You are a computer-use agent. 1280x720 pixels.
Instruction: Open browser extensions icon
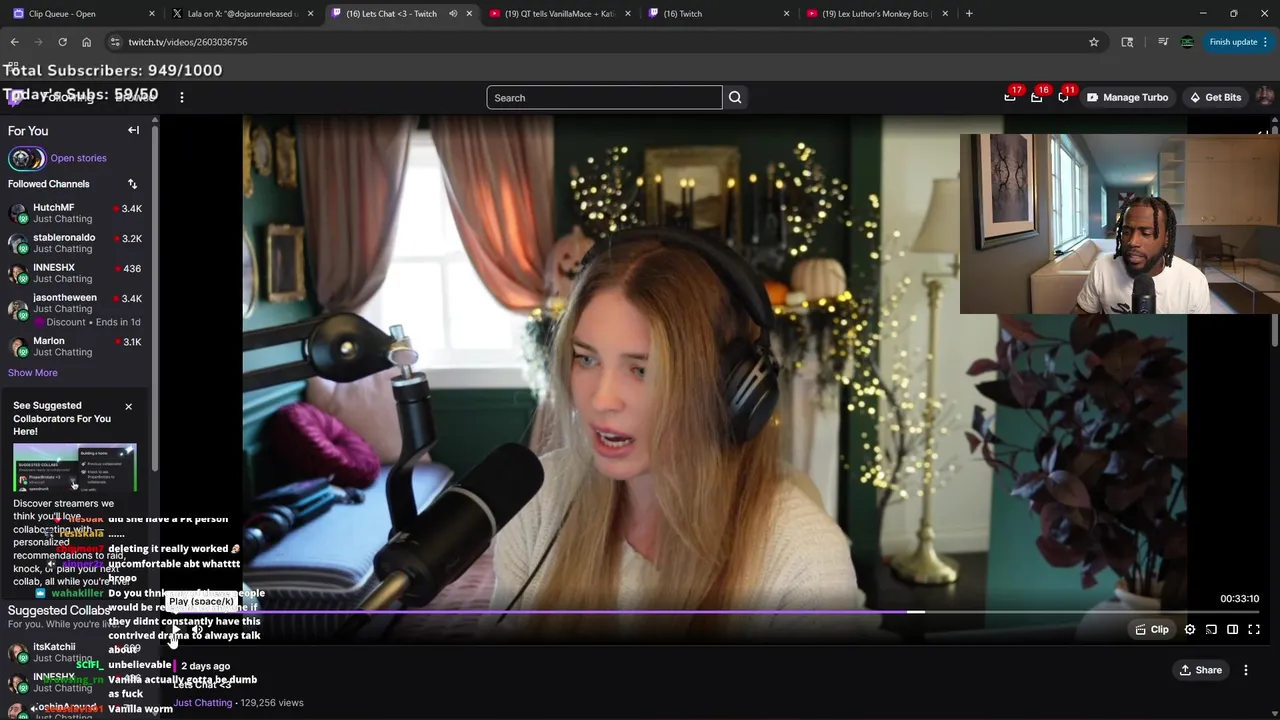[x=1127, y=42]
